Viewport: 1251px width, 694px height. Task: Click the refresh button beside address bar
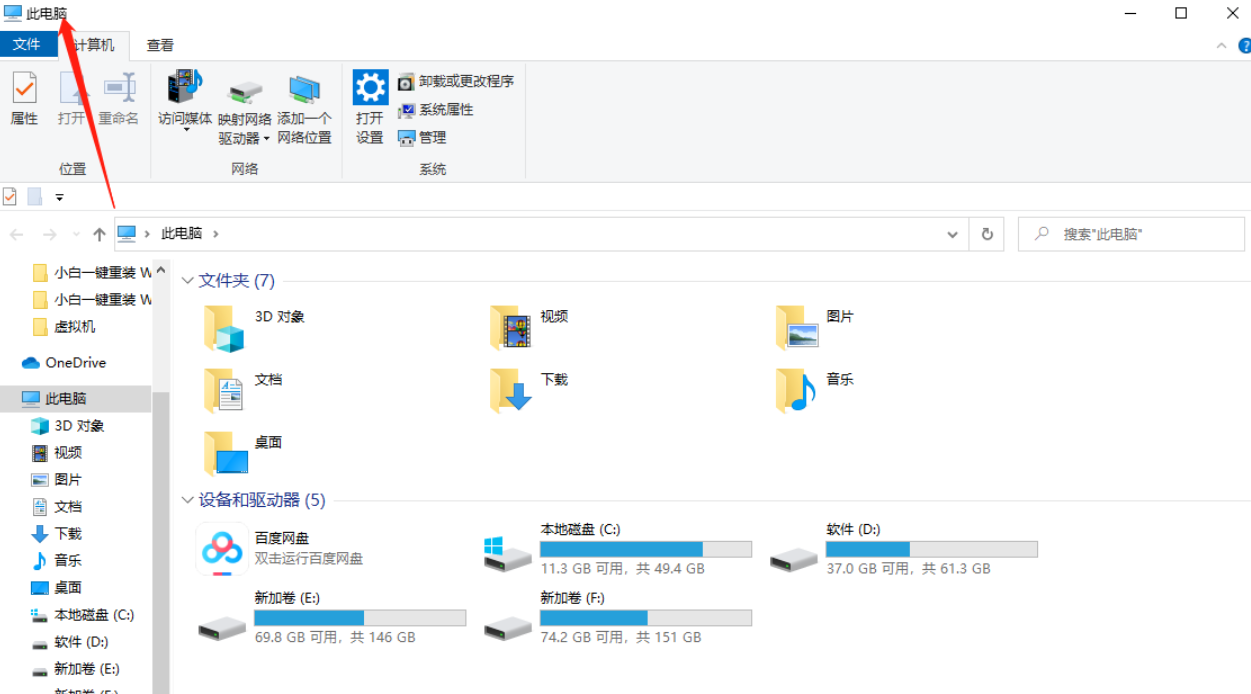coord(987,234)
